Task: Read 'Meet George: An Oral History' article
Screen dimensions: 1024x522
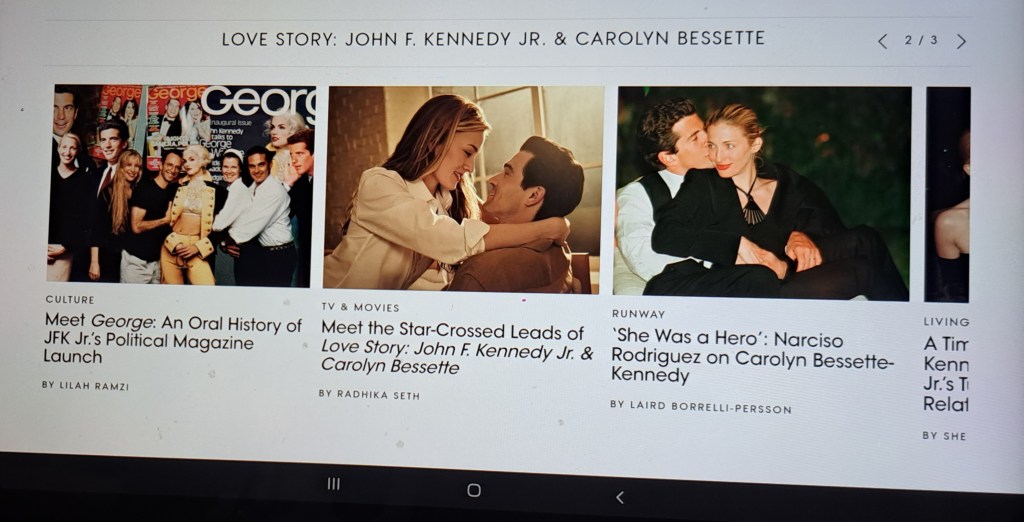Action: 172,340
